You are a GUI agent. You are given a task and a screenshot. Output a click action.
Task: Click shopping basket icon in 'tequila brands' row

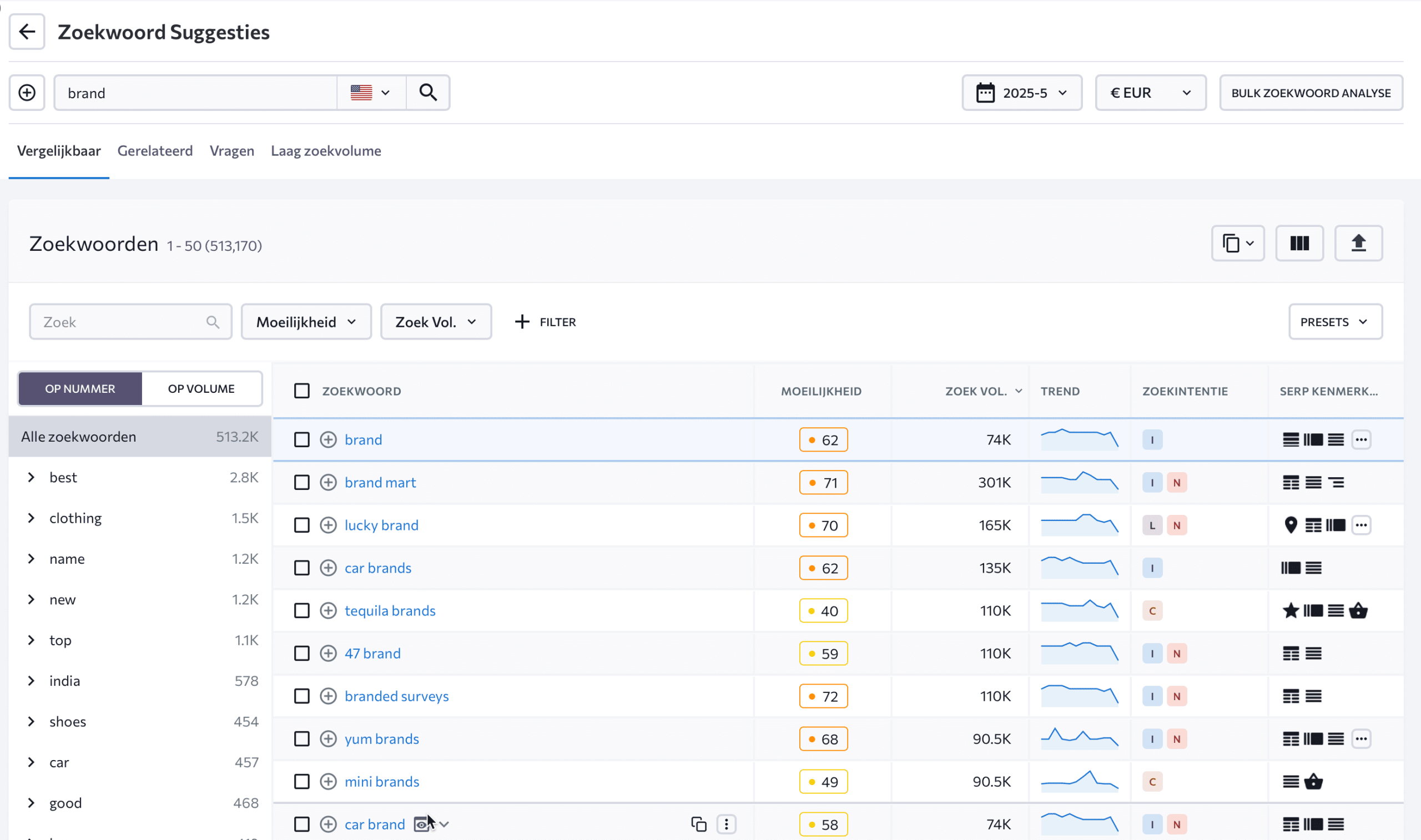1358,611
